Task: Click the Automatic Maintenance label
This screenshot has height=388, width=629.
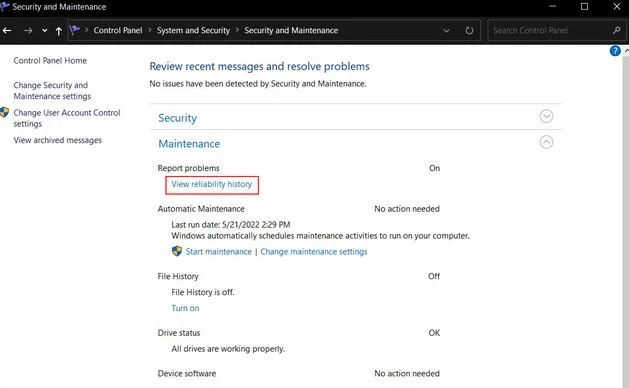Action: [201, 209]
